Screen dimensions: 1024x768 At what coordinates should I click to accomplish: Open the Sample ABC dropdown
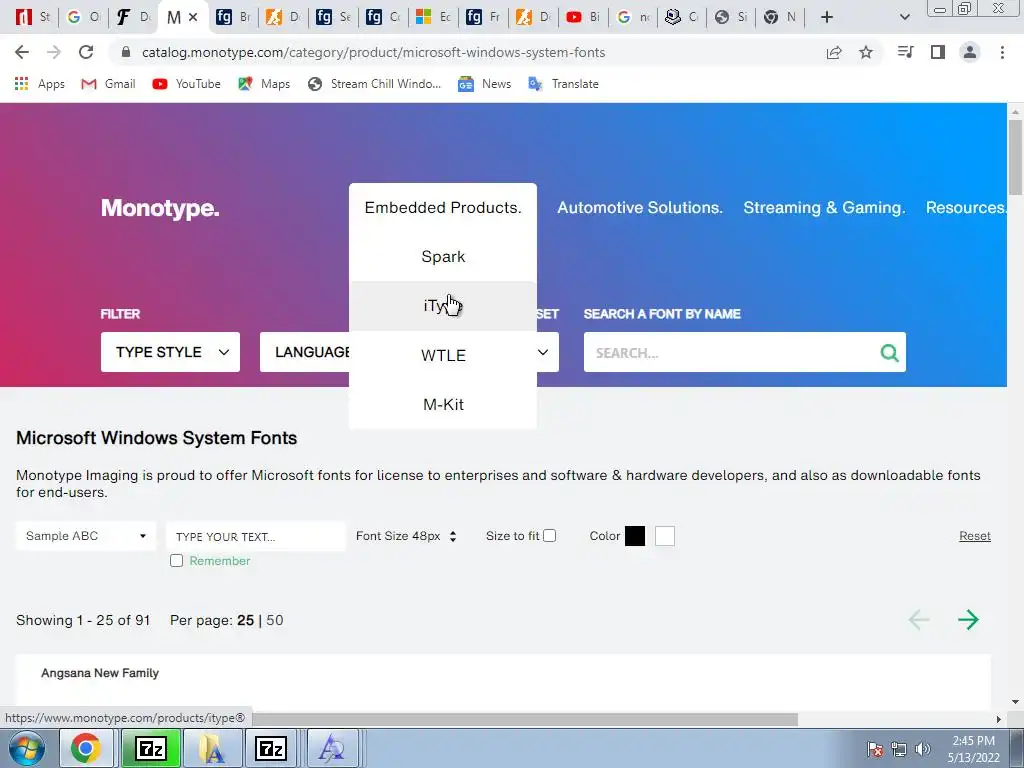pyautogui.click(x=86, y=536)
